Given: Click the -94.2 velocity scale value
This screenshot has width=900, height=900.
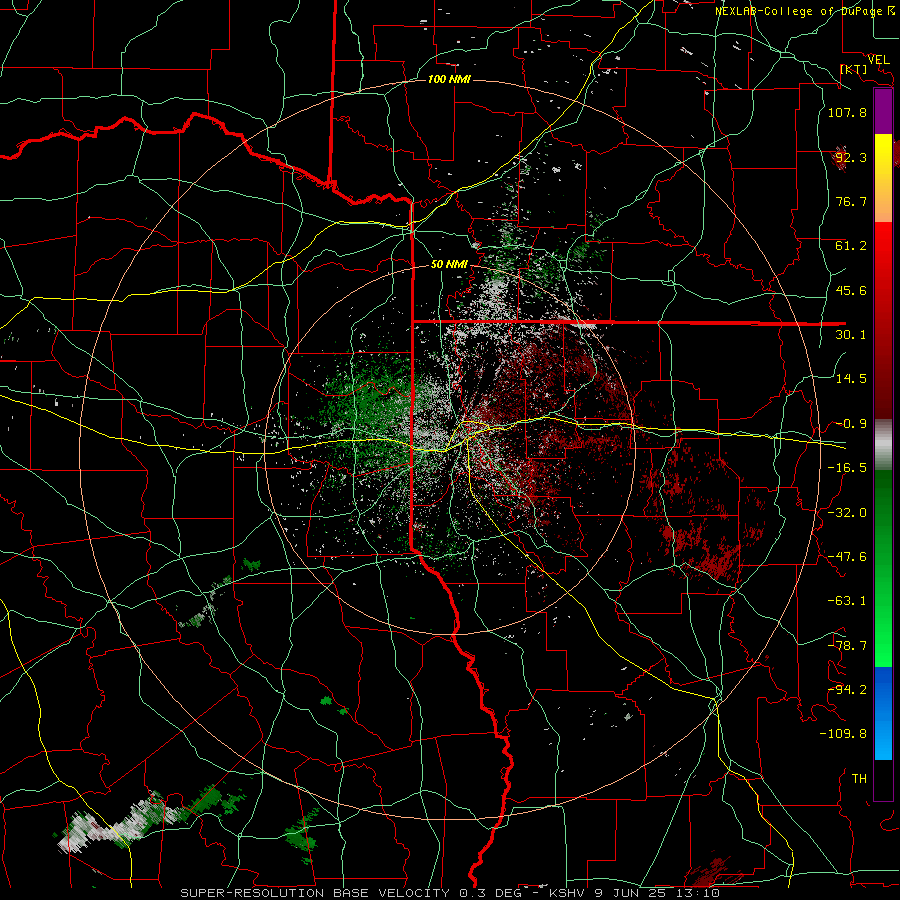Looking at the screenshot, I should click(x=847, y=690).
